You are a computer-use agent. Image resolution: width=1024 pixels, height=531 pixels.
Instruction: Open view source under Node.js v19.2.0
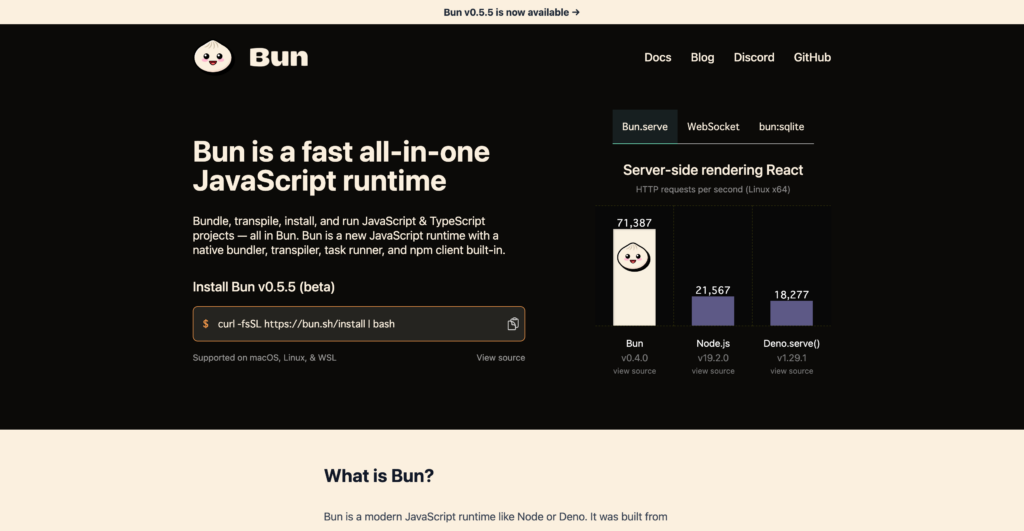[713, 371]
